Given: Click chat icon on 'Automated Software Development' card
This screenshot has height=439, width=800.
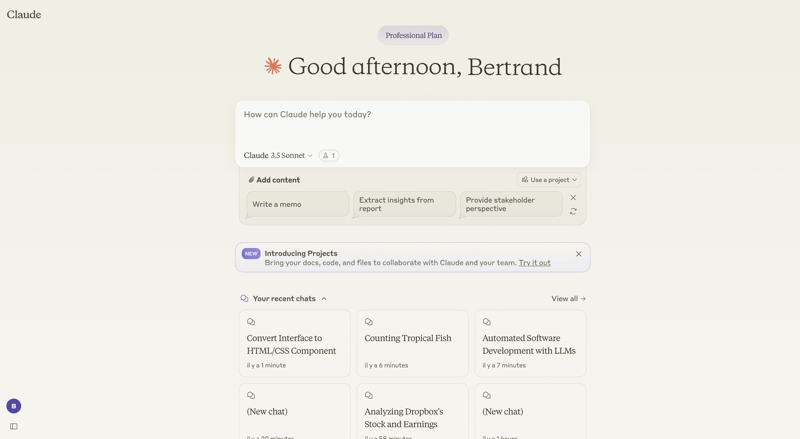Looking at the screenshot, I should pos(487,322).
